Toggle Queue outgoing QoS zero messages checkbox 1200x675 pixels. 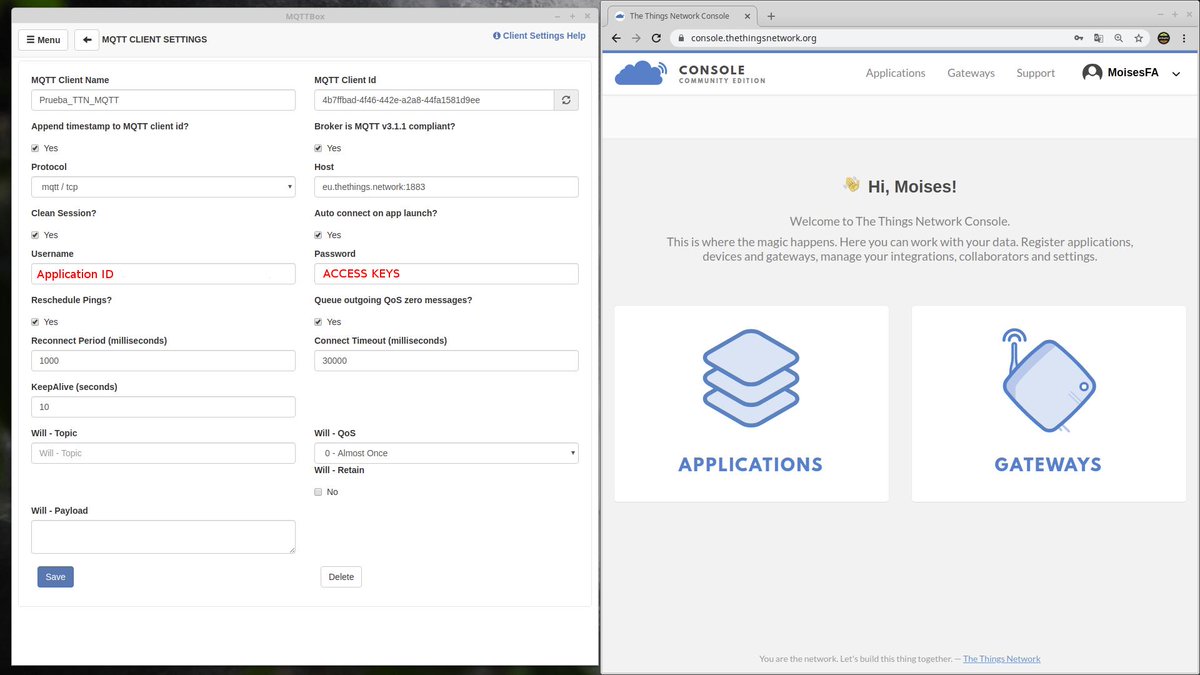point(319,322)
